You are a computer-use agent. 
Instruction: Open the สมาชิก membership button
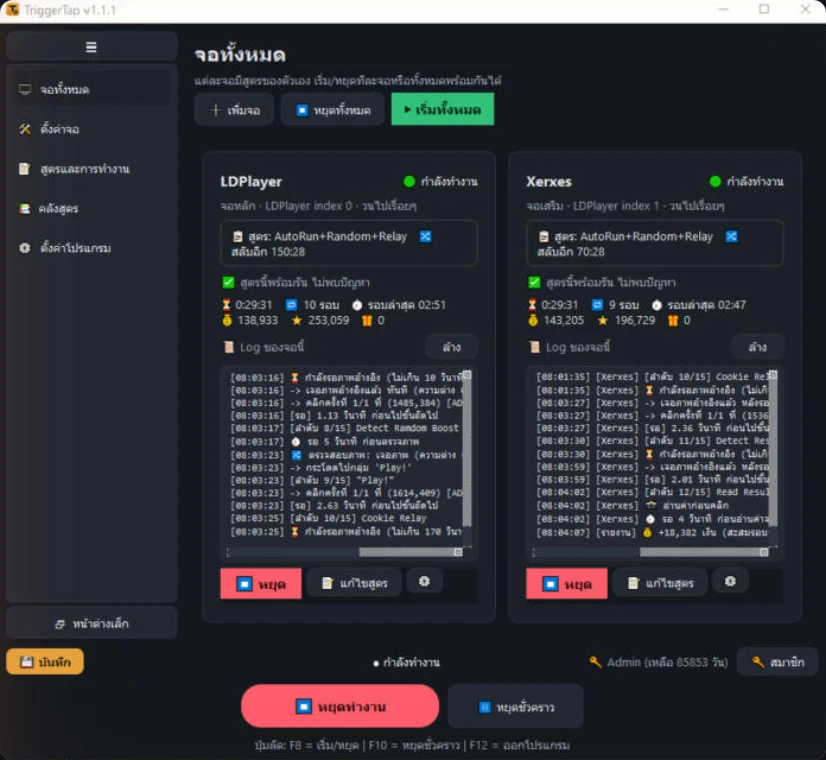tap(778, 662)
